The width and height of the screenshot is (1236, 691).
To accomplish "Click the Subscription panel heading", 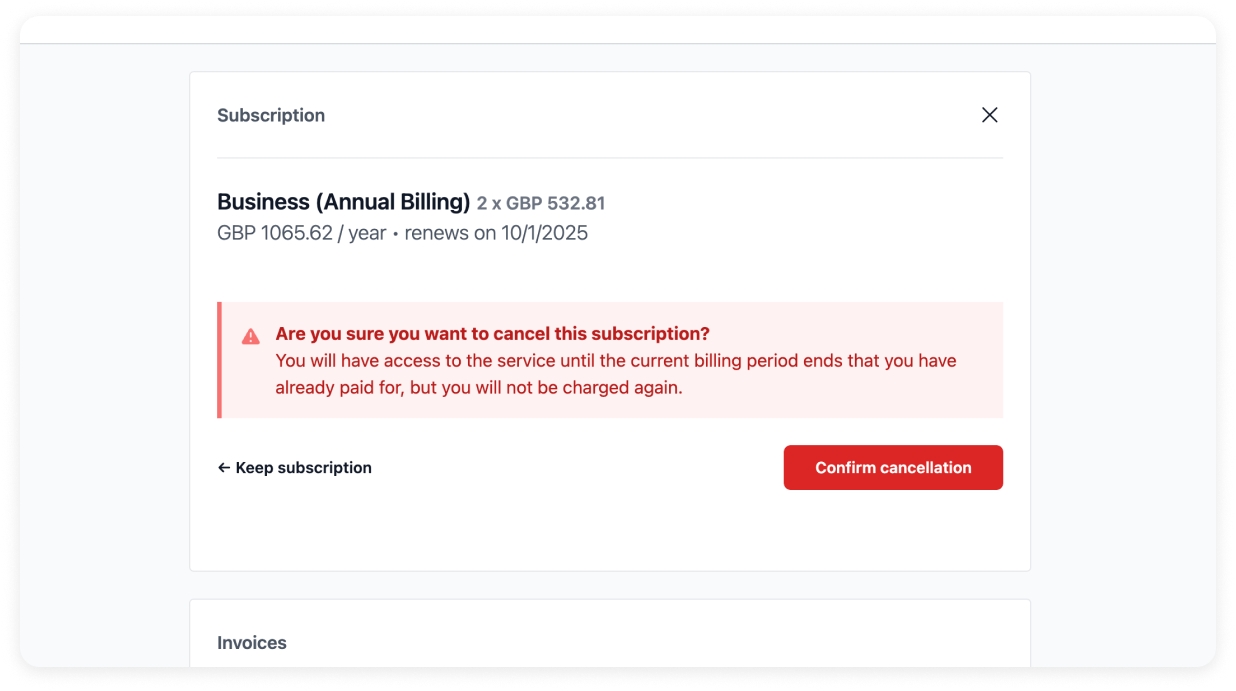I will [271, 116].
